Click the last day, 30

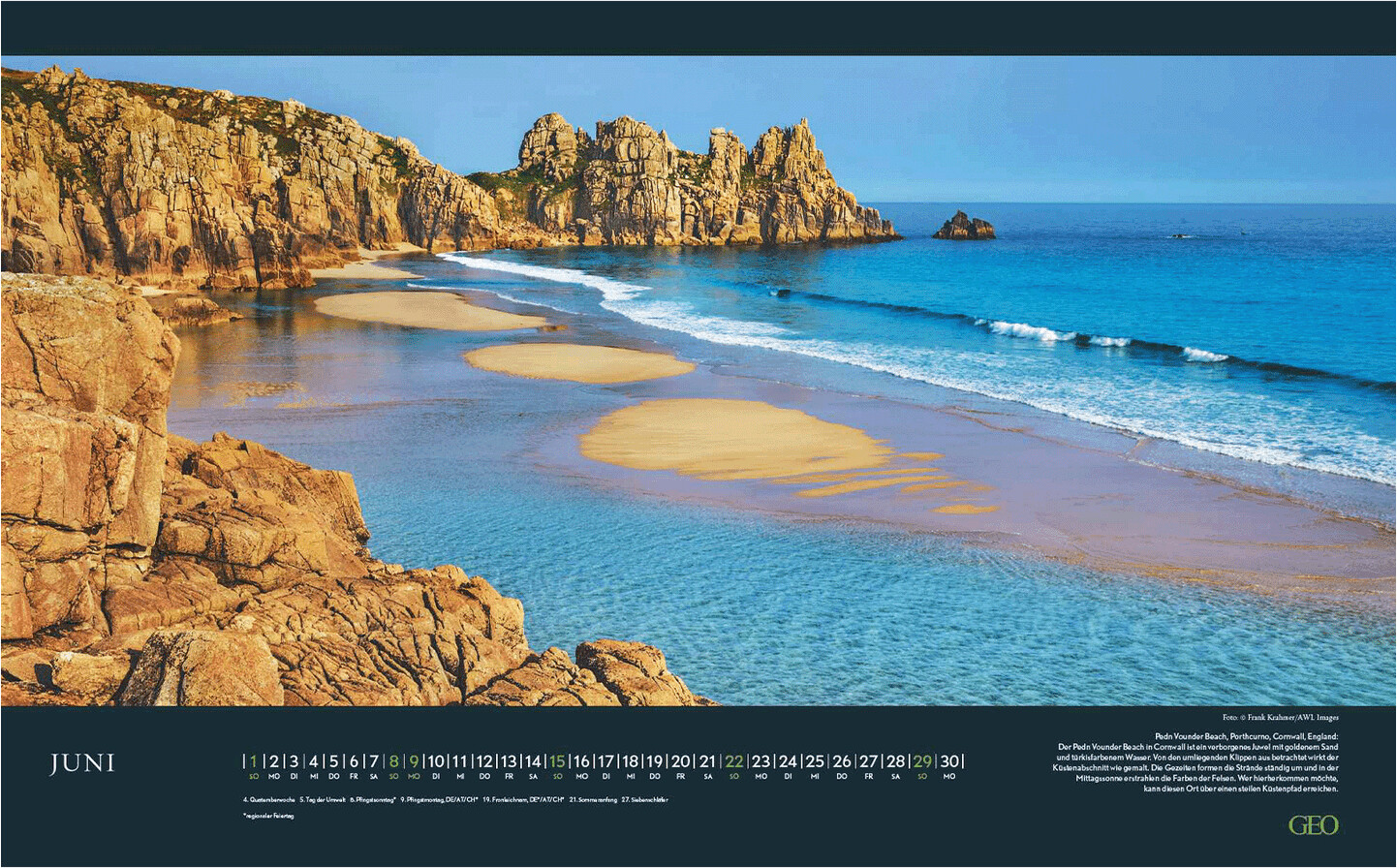pyautogui.click(x=949, y=761)
